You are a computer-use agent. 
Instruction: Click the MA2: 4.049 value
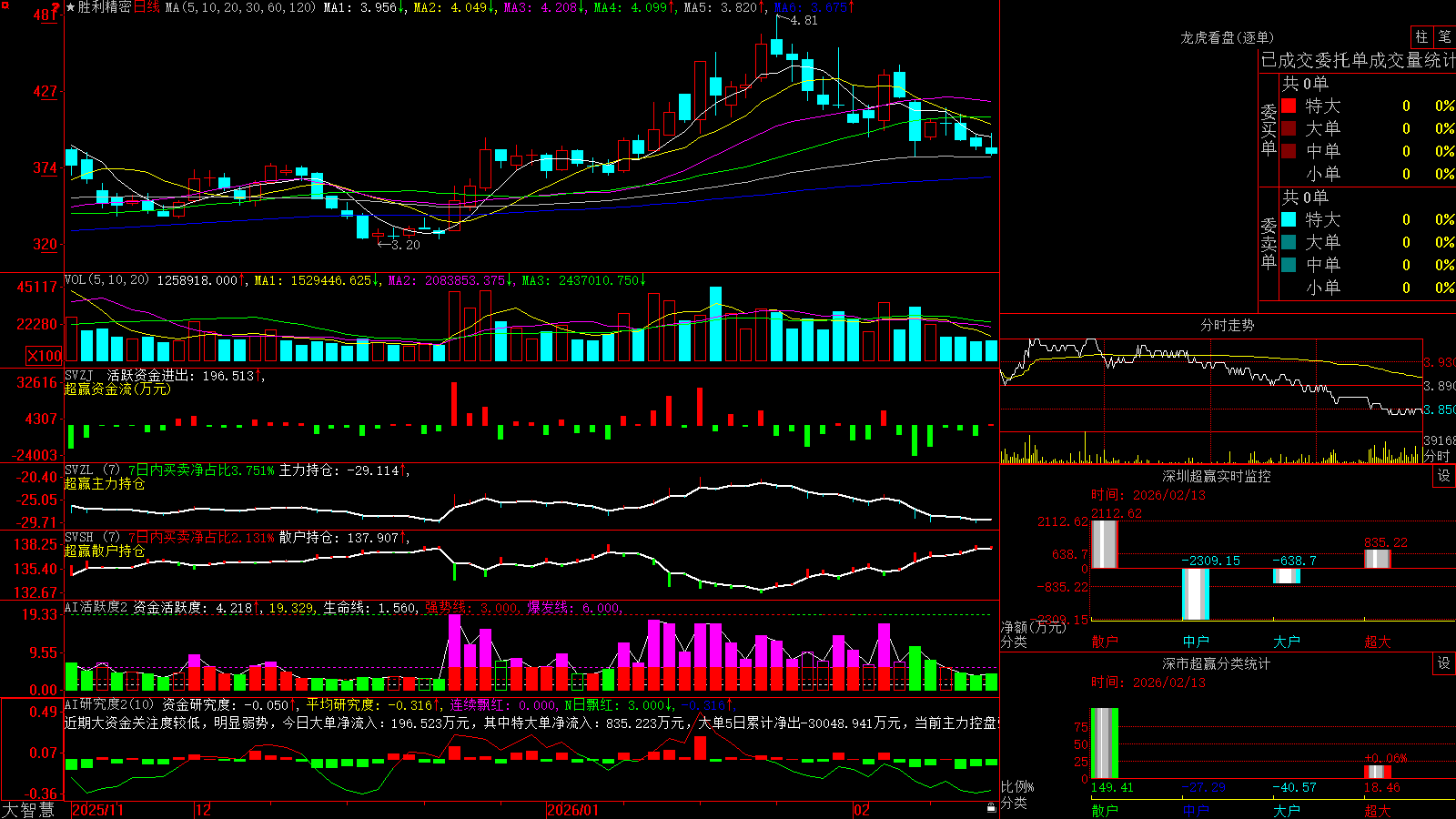coord(454,7)
